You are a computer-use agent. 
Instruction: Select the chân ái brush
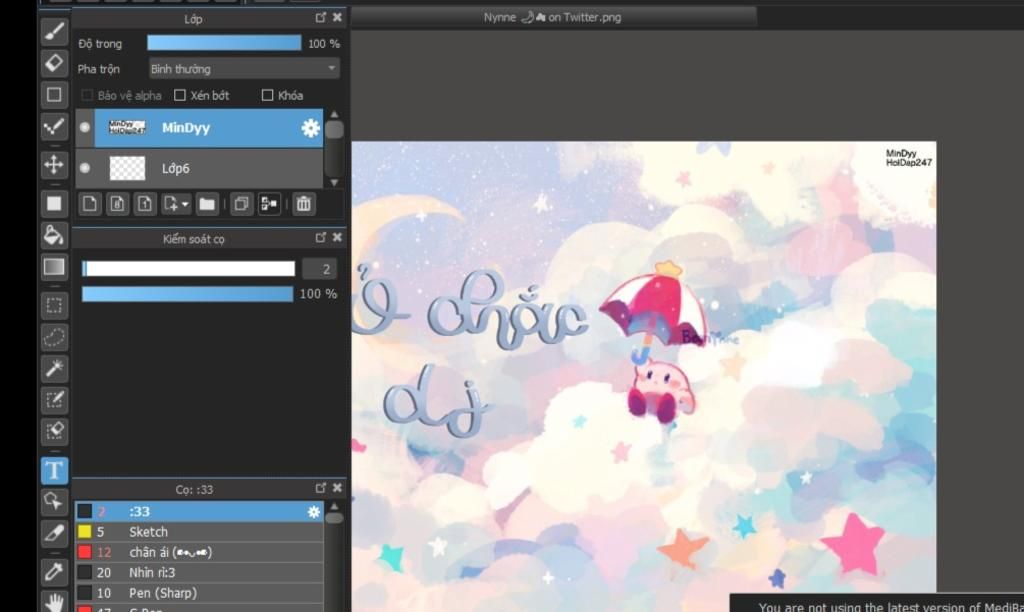coord(199,552)
